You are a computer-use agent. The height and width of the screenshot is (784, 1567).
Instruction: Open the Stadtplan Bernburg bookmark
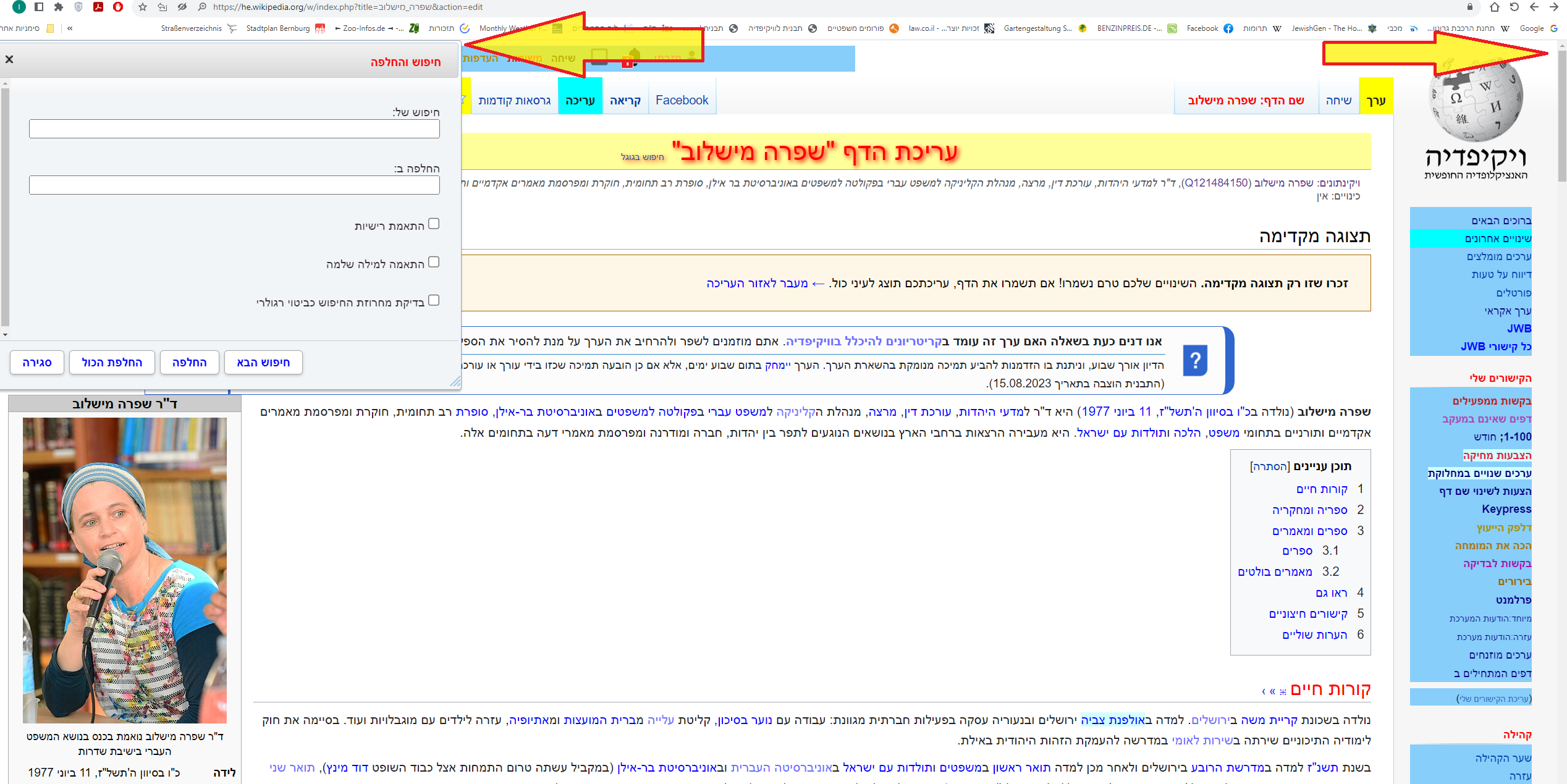point(285,28)
